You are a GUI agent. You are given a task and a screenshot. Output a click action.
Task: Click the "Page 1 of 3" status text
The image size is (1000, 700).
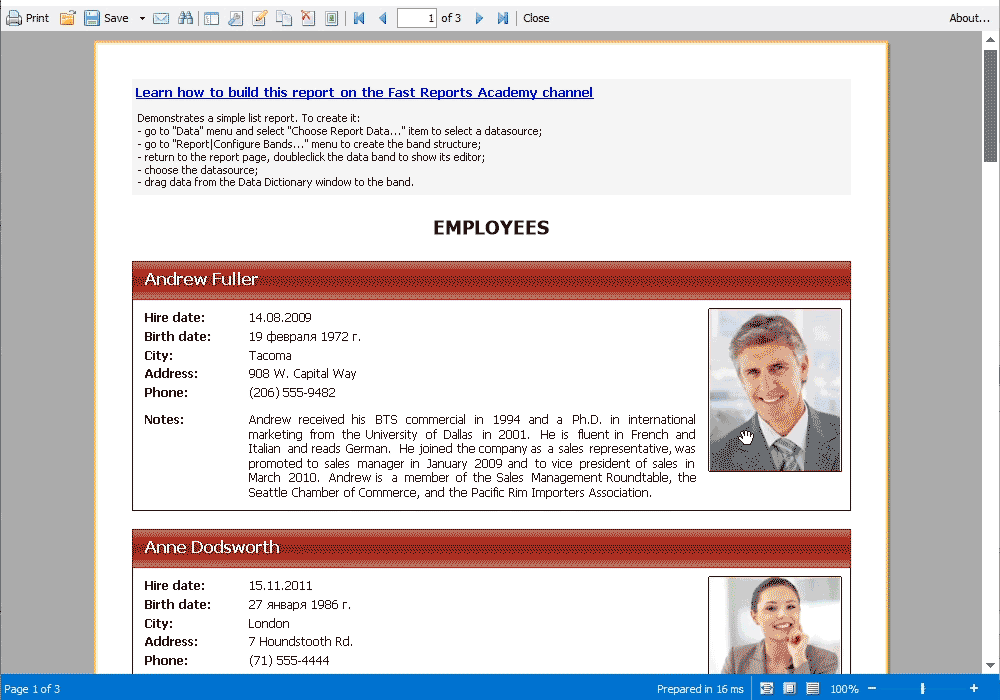[32, 689]
